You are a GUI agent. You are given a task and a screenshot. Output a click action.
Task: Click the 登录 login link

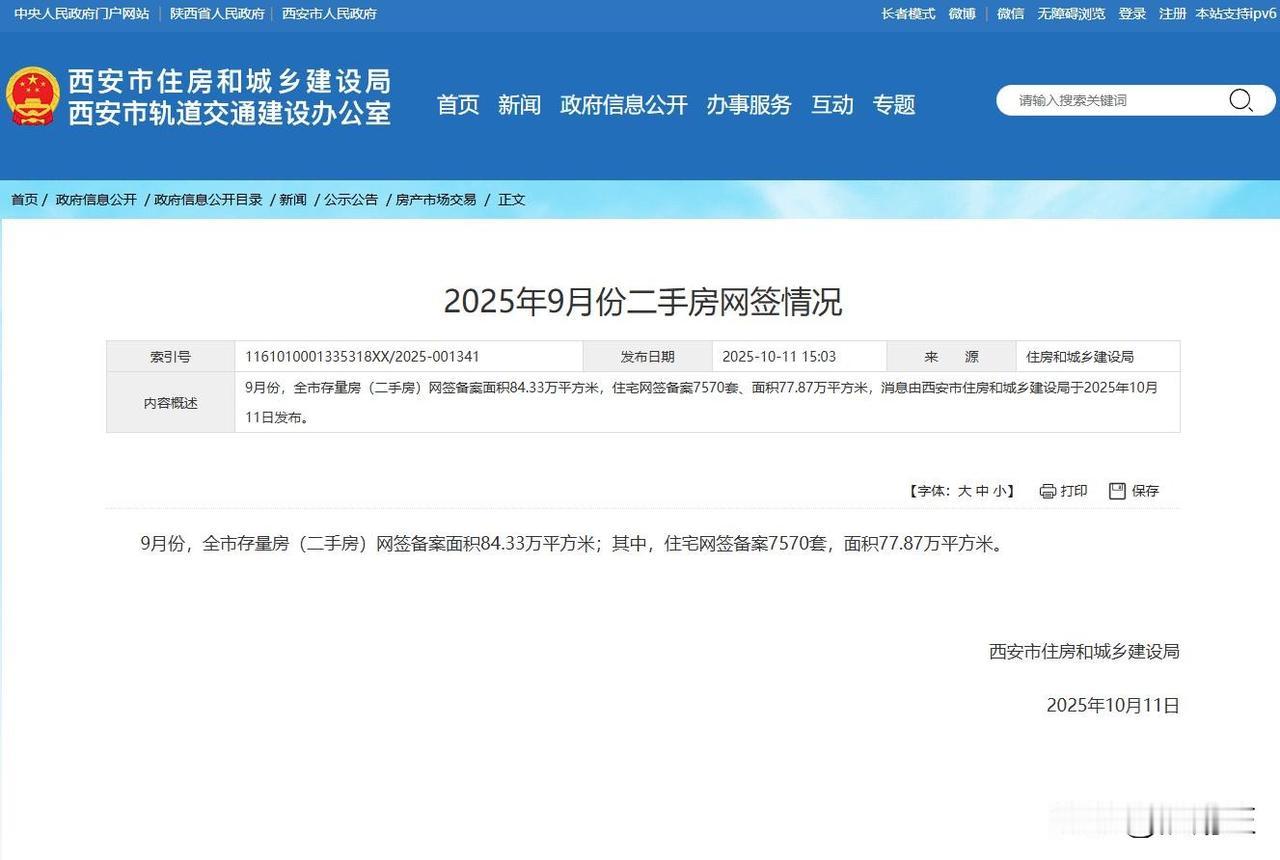[x=1132, y=14]
